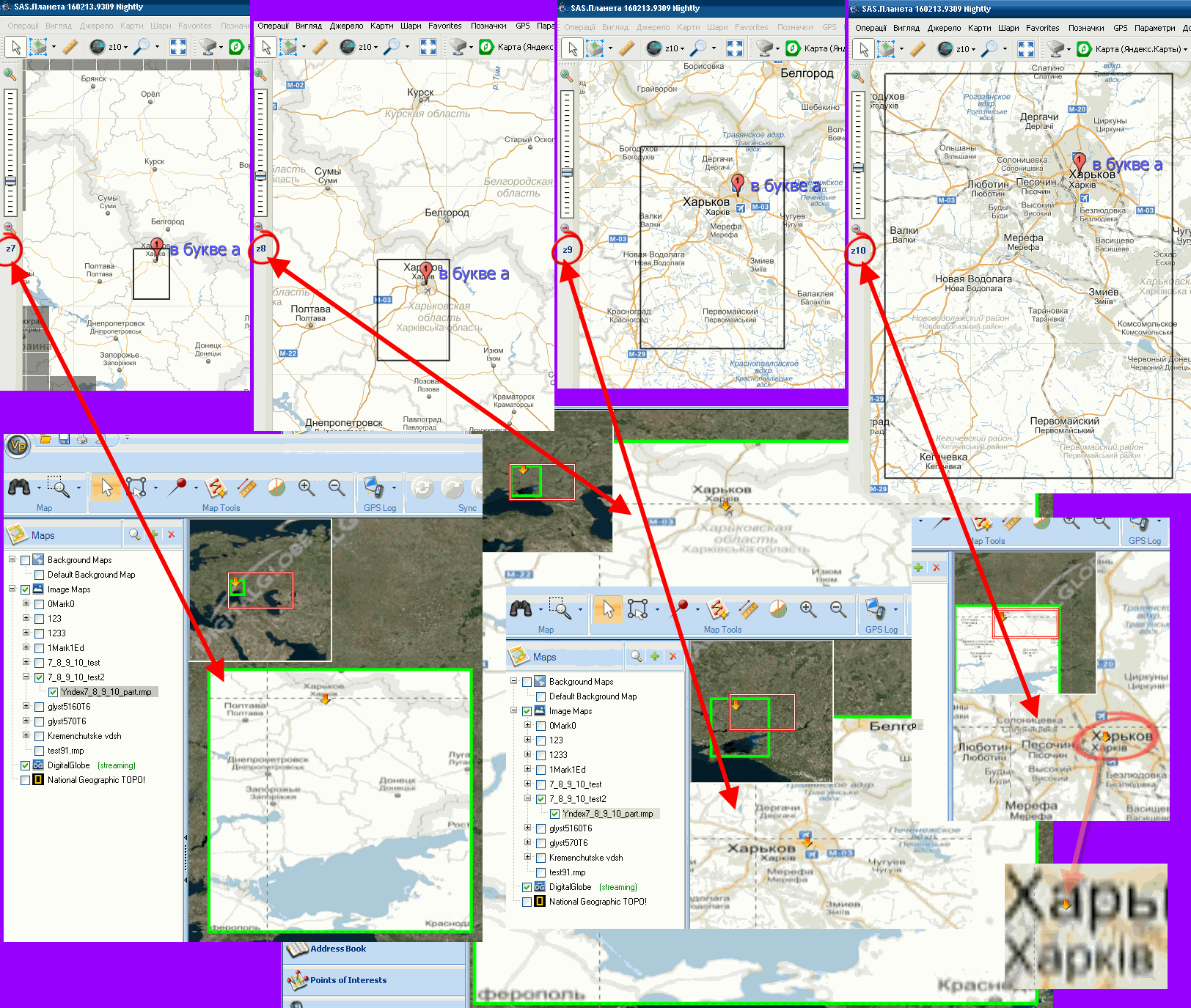Check the Kremenchutske vdsh box in leftmost Maps tree

coord(40,736)
